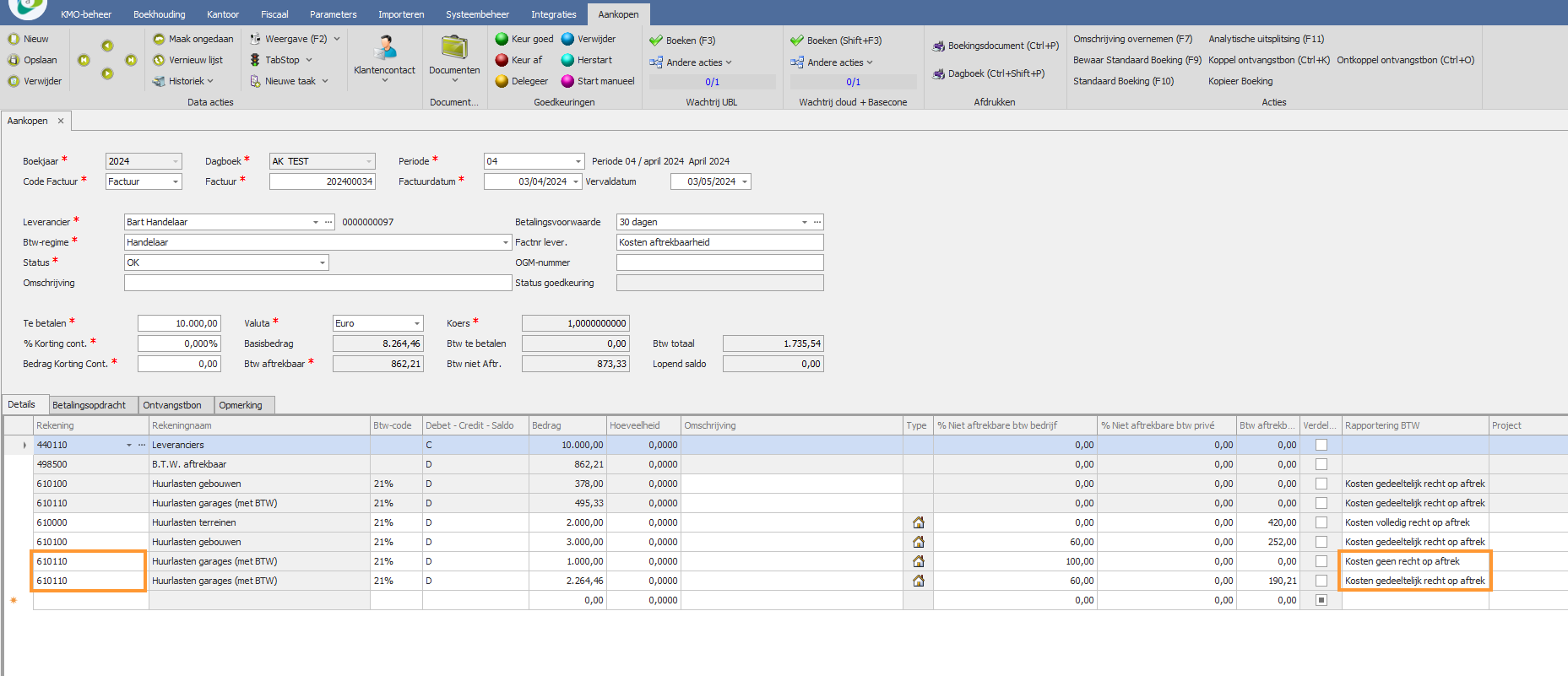The height and width of the screenshot is (676, 1568).
Task: Toggle Verdeling checkbox in Leveranciers row
Action: [x=1321, y=445]
